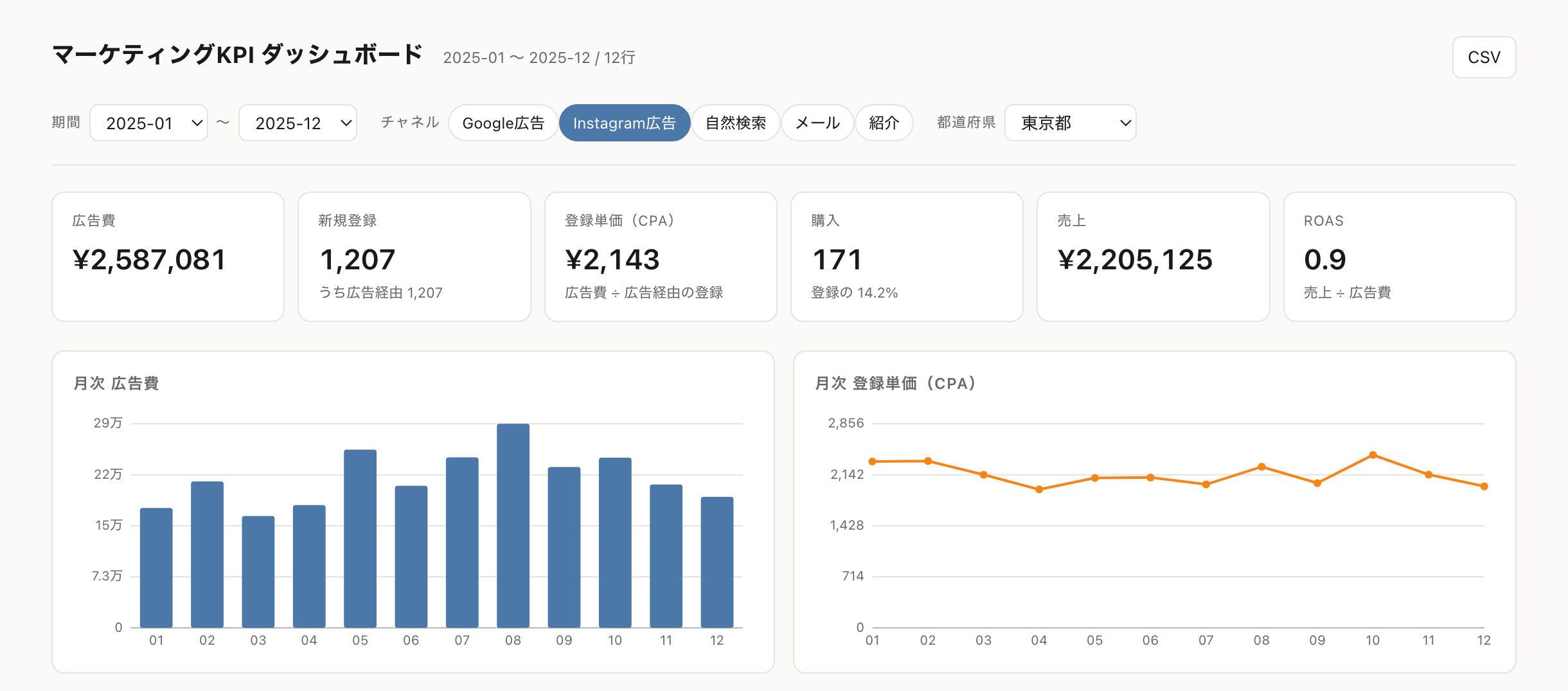Toggle the 自然検索 channel chip
The width and height of the screenshot is (1568, 691).
(736, 123)
